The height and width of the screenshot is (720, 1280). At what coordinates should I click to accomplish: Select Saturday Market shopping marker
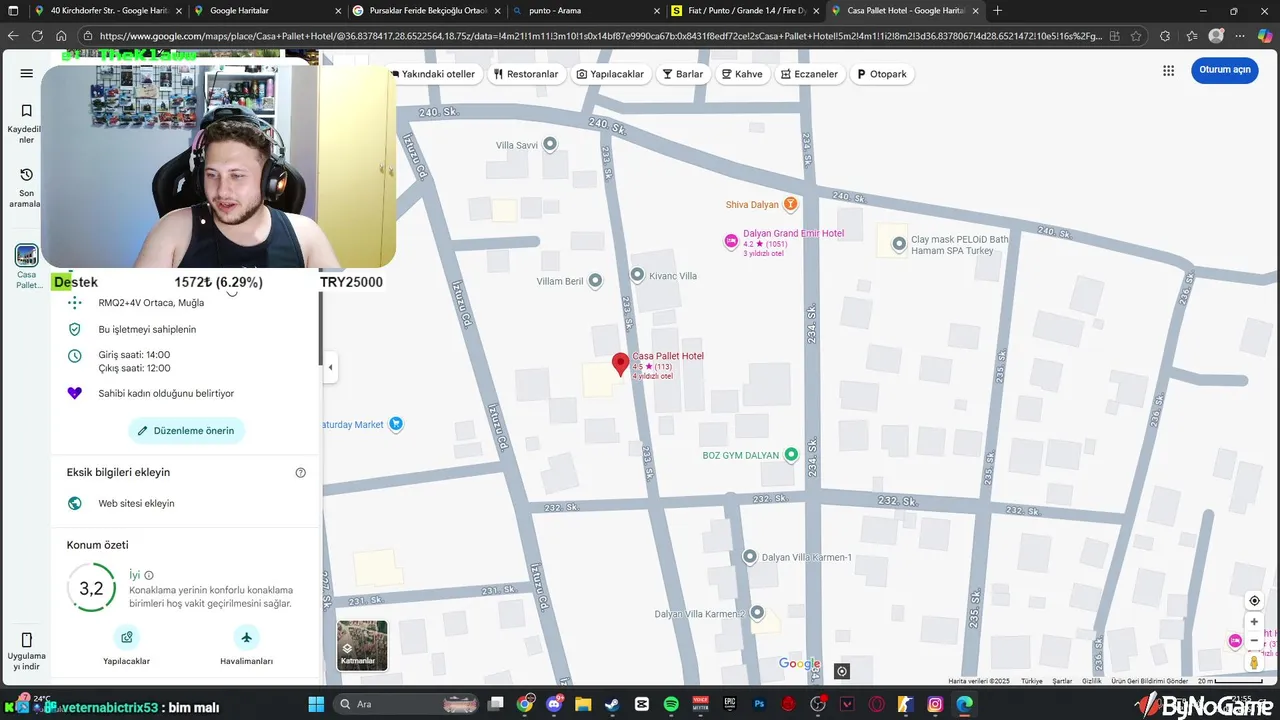click(396, 424)
